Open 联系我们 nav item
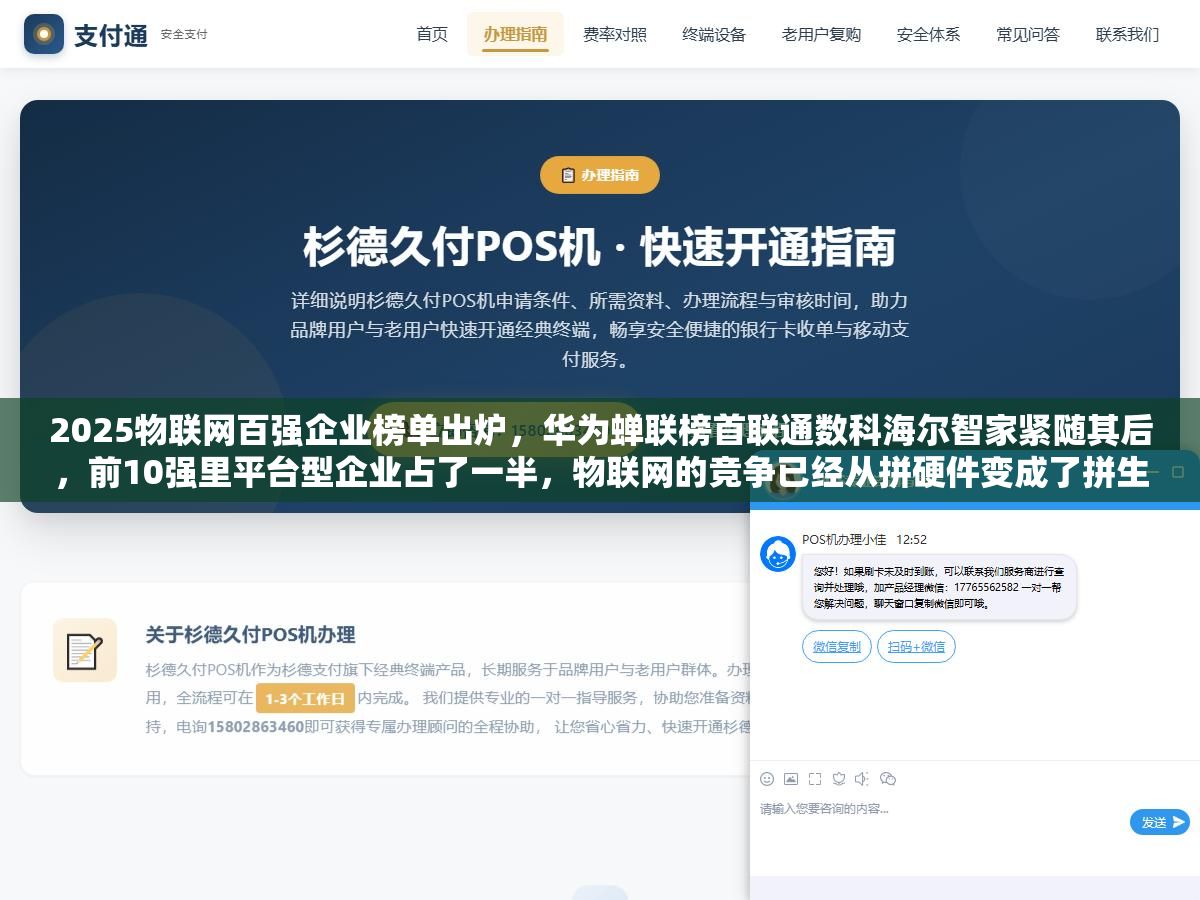This screenshot has width=1200, height=900. coord(1127,34)
